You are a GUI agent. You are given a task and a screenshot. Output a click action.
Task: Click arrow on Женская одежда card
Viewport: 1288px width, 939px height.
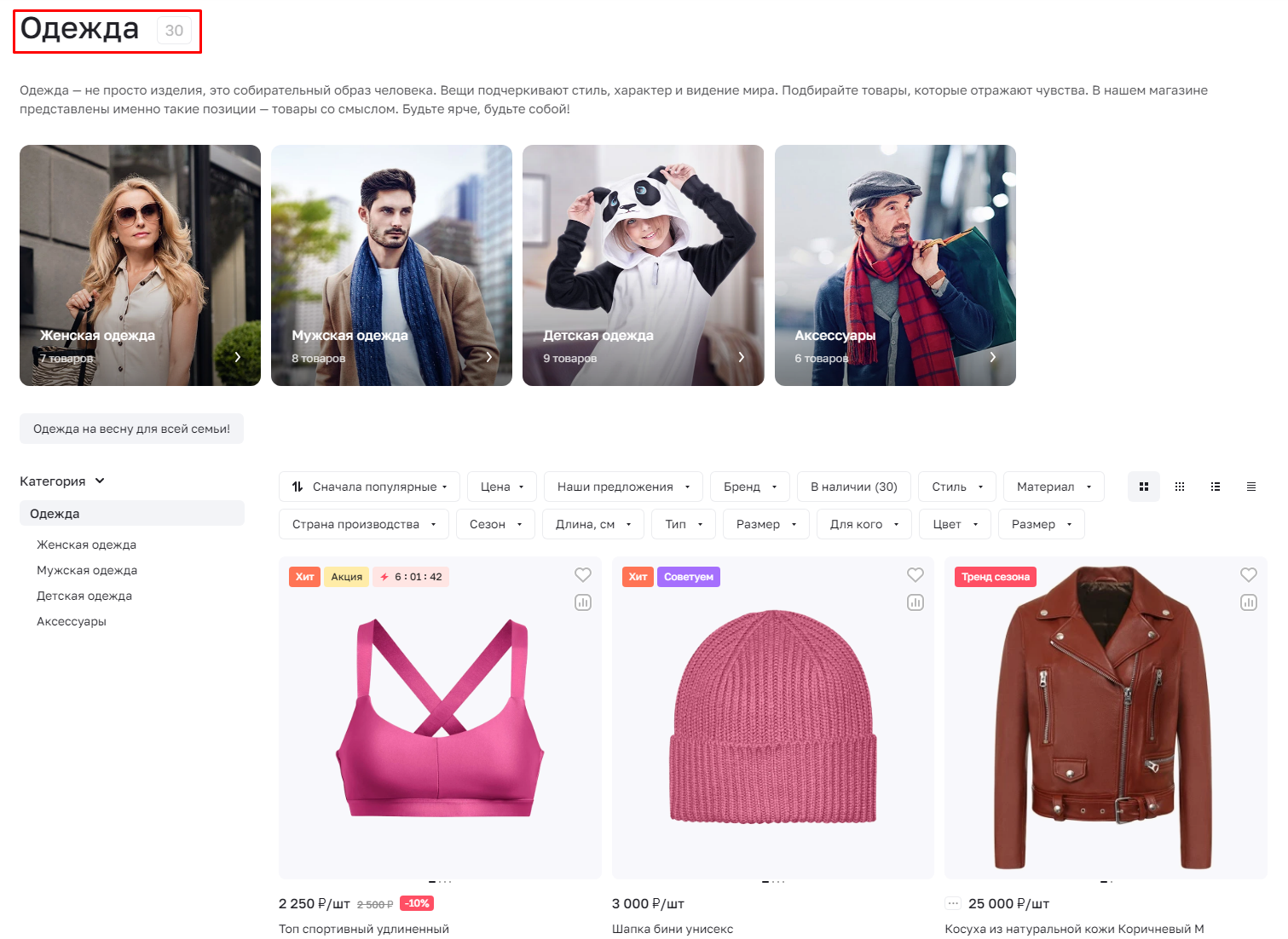(238, 357)
